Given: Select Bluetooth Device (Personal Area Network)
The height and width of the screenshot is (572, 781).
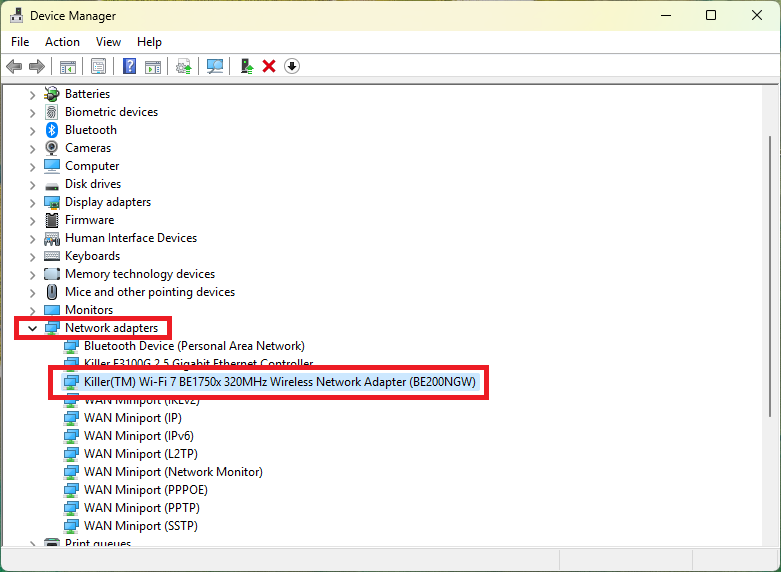Looking at the screenshot, I should 193,346.
